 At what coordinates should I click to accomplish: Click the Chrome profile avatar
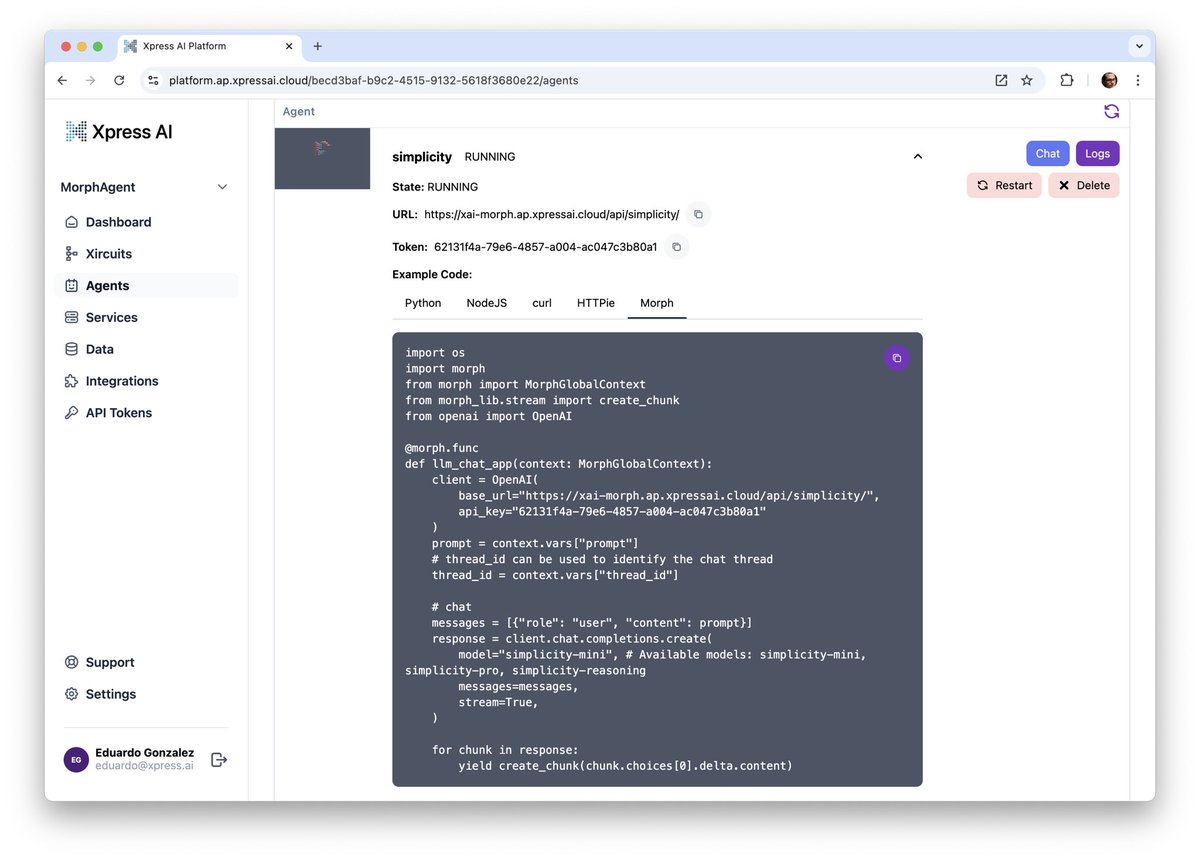(x=1109, y=80)
